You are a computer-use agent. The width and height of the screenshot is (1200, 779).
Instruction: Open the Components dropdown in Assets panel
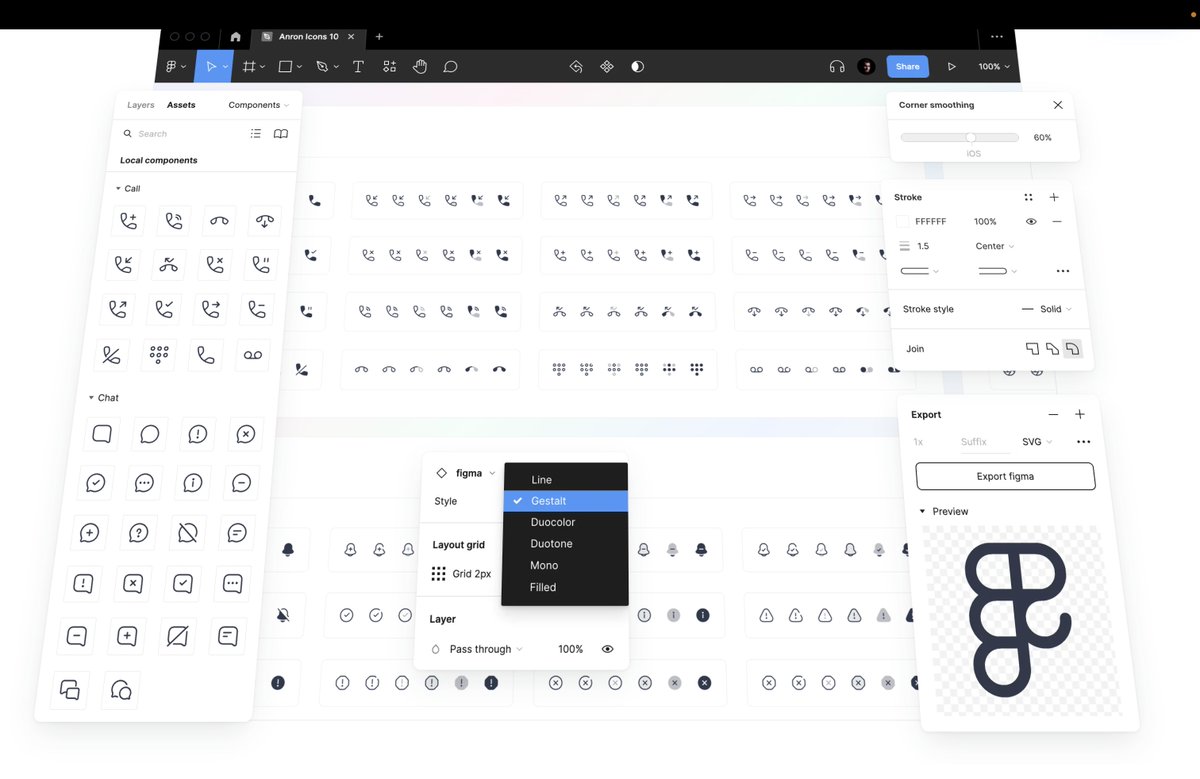(258, 105)
